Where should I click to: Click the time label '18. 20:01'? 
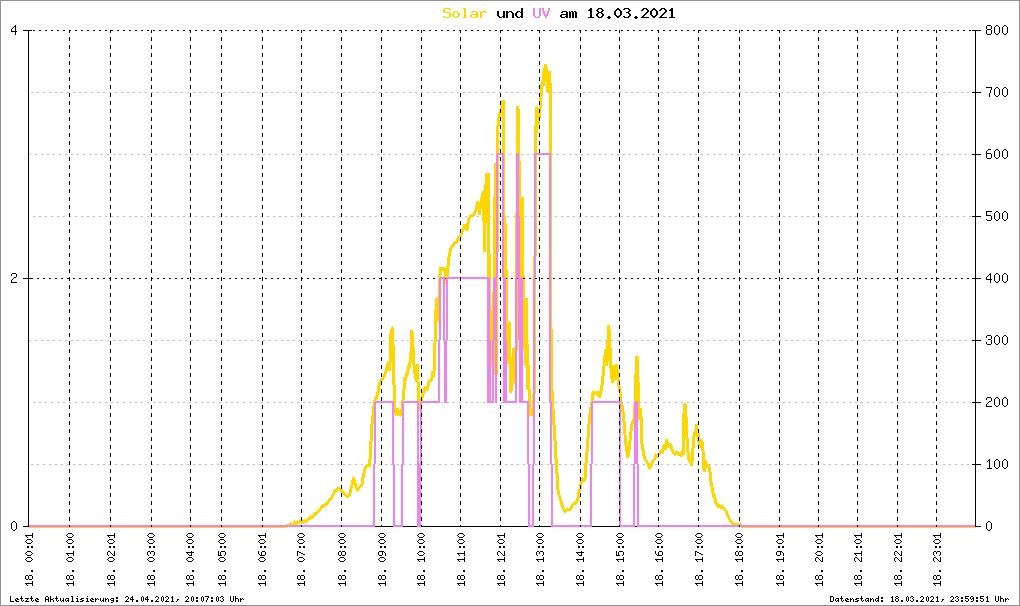click(819, 560)
